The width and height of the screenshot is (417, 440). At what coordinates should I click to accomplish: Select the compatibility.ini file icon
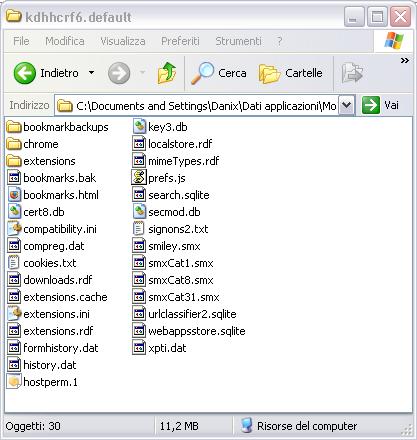14,229
